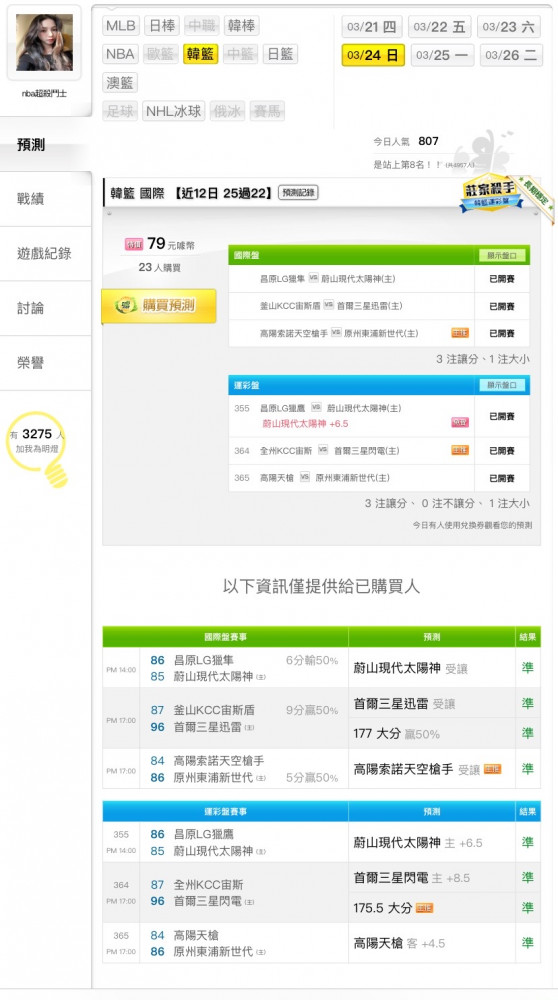
Task: Click VS icon on 運彩盤 row 364
Action: pyautogui.click(x=323, y=450)
